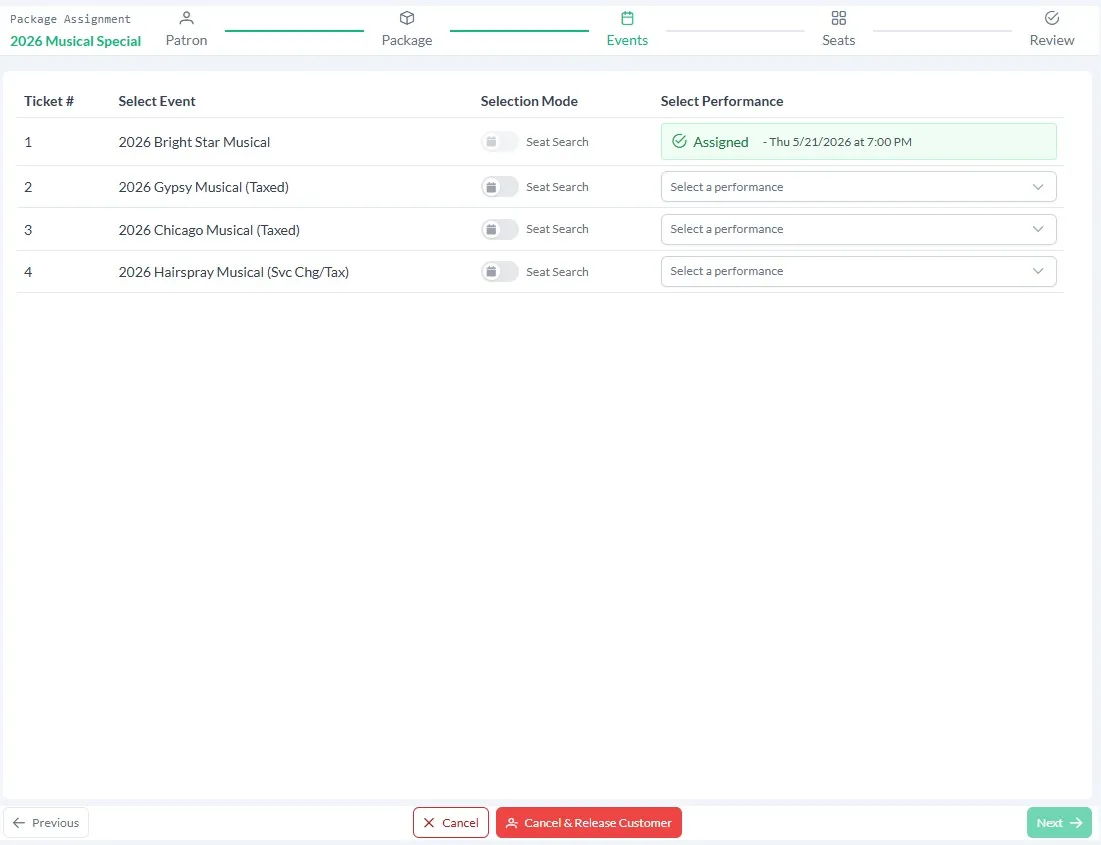Click the Review step checkmark icon
1101x845 pixels.
(x=1051, y=18)
